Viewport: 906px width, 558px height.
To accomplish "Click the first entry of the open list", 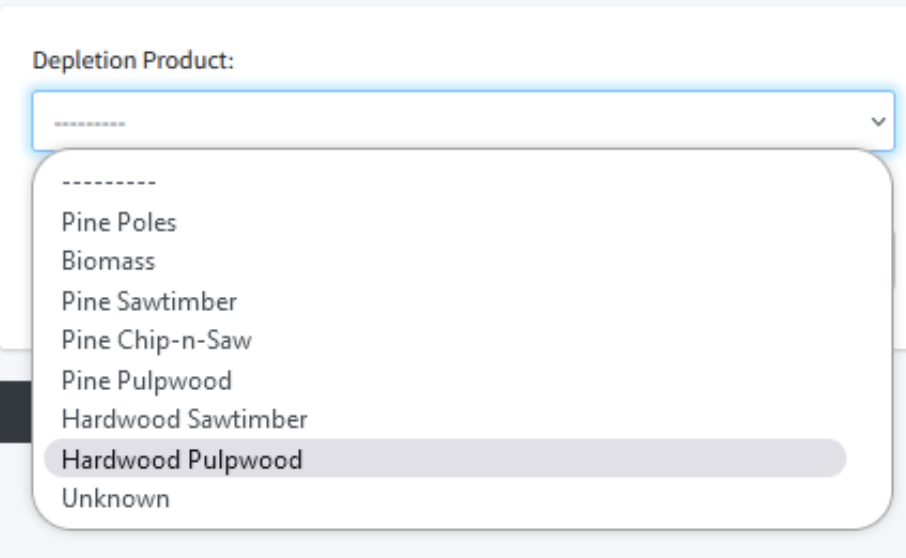I will pos(108,183).
